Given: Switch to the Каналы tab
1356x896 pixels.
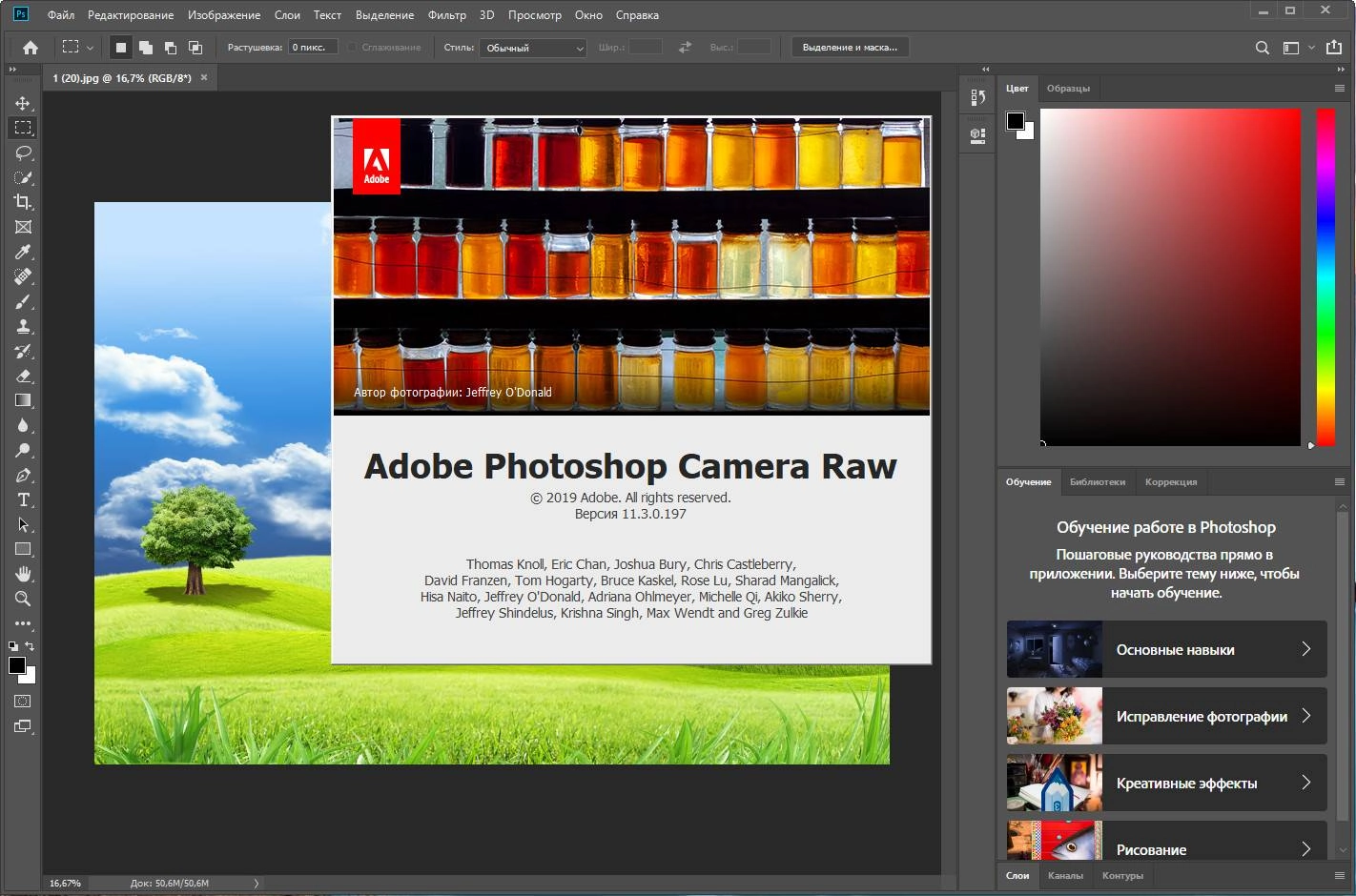Looking at the screenshot, I should click(1065, 875).
